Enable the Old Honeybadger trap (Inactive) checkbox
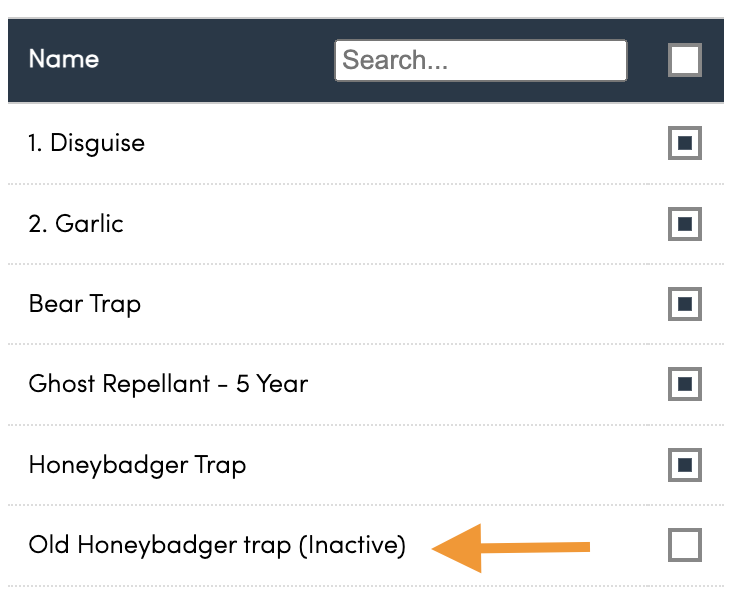The image size is (748, 604). pyautogui.click(x=685, y=545)
